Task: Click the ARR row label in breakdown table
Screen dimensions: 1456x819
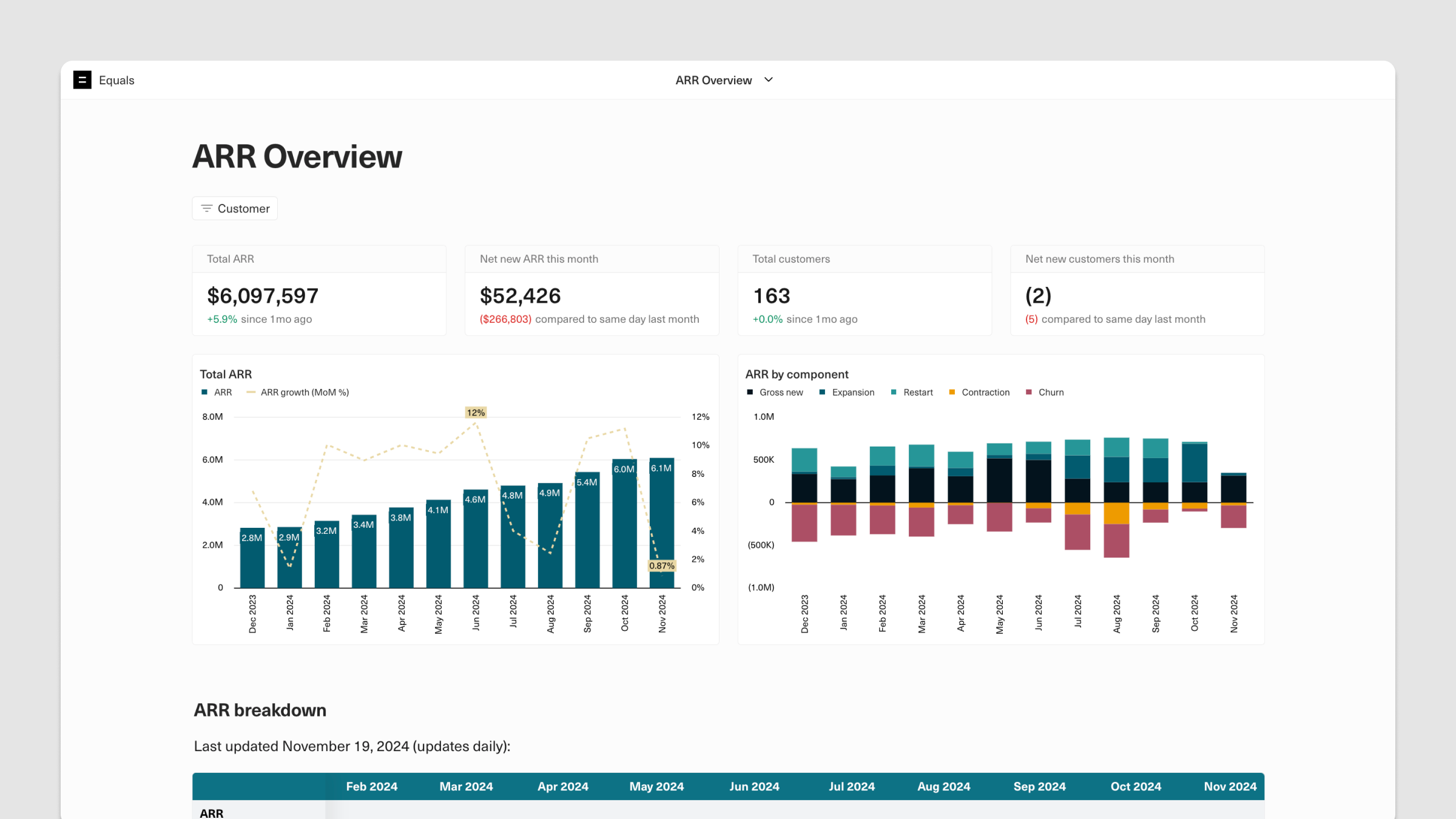Action: [x=212, y=813]
